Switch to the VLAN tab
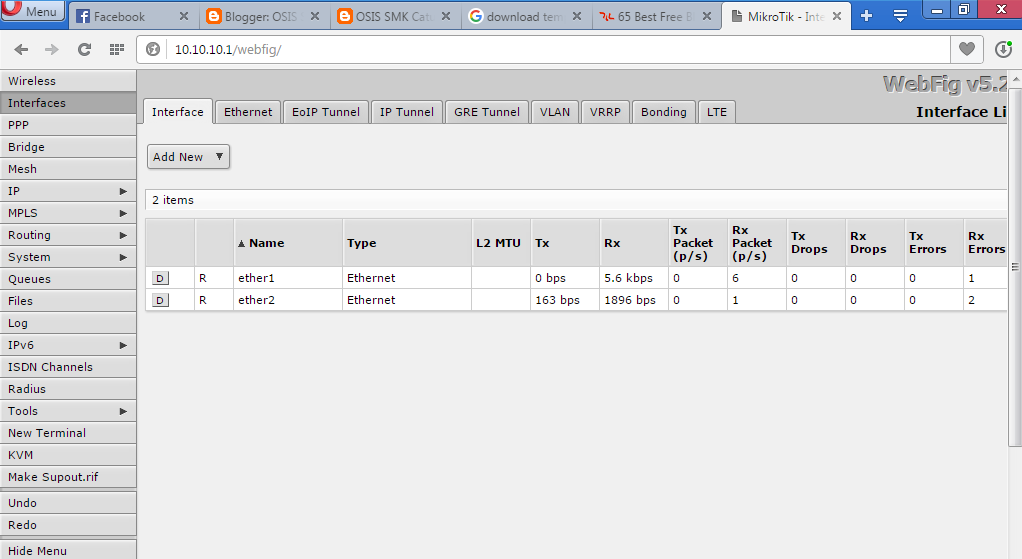The width and height of the screenshot is (1022, 559). point(555,112)
